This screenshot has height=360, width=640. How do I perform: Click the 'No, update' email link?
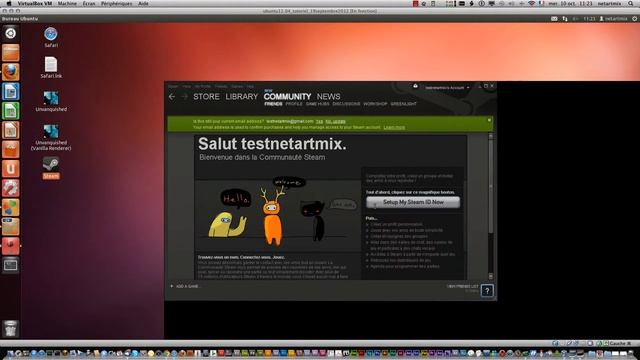click(336, 122)
